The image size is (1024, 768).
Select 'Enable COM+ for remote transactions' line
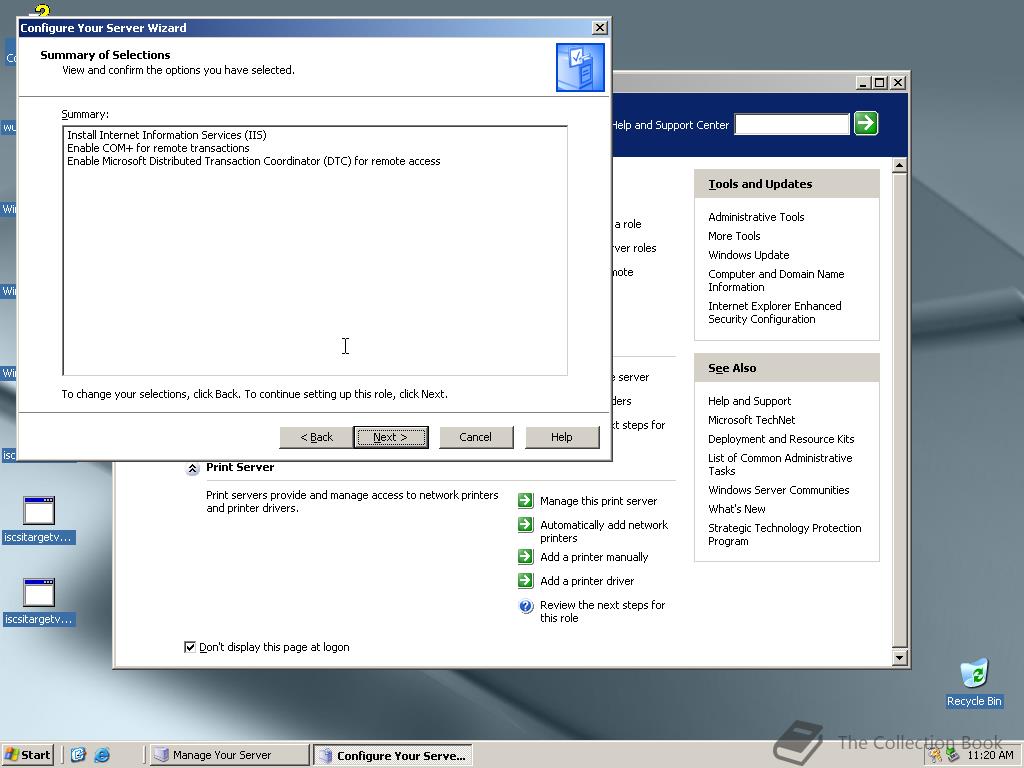coord(158,148)
